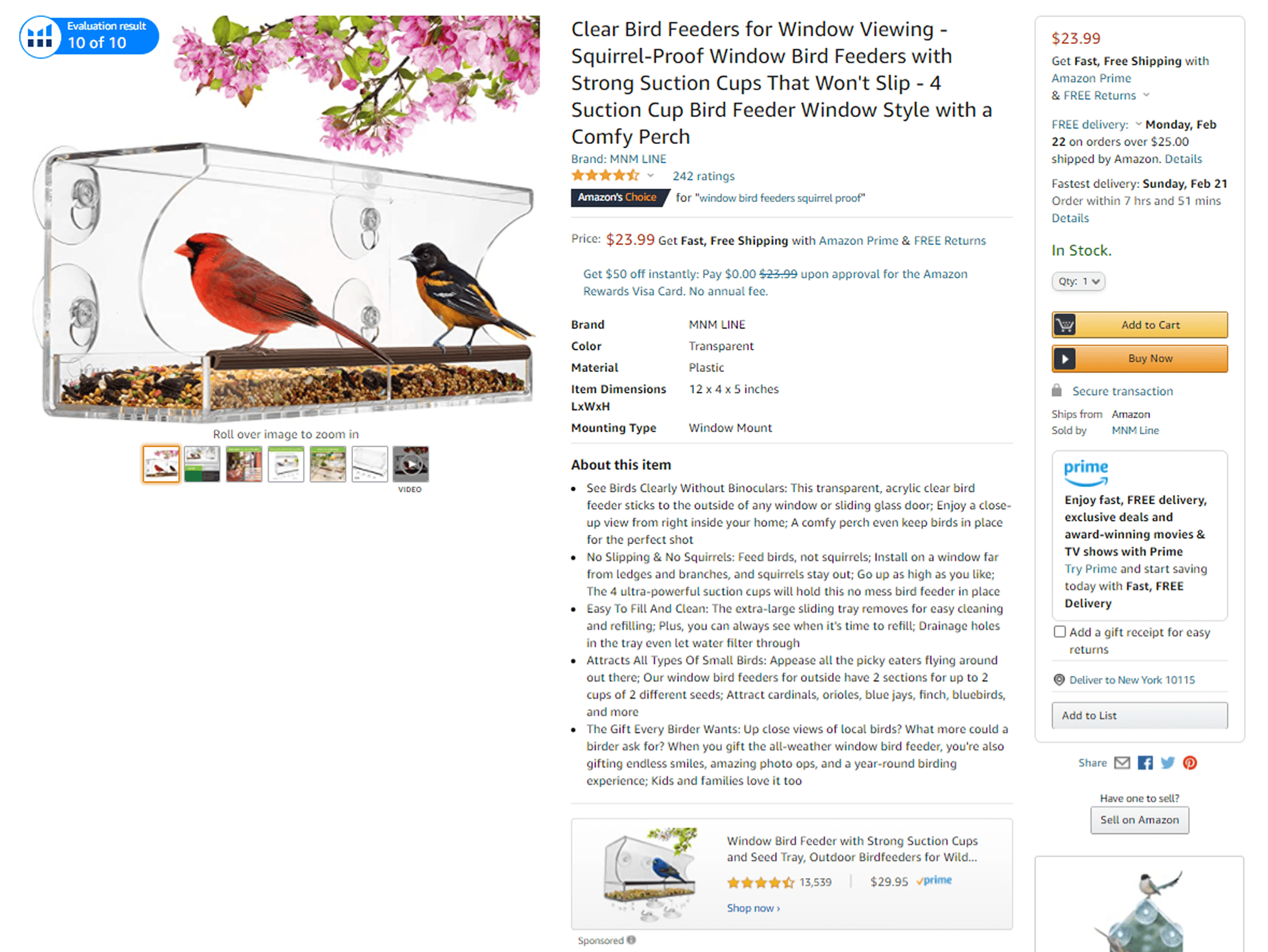Screen dimensions: 1268x952
Task: Share the product on Pinterest
Action: click(1190, 763)
